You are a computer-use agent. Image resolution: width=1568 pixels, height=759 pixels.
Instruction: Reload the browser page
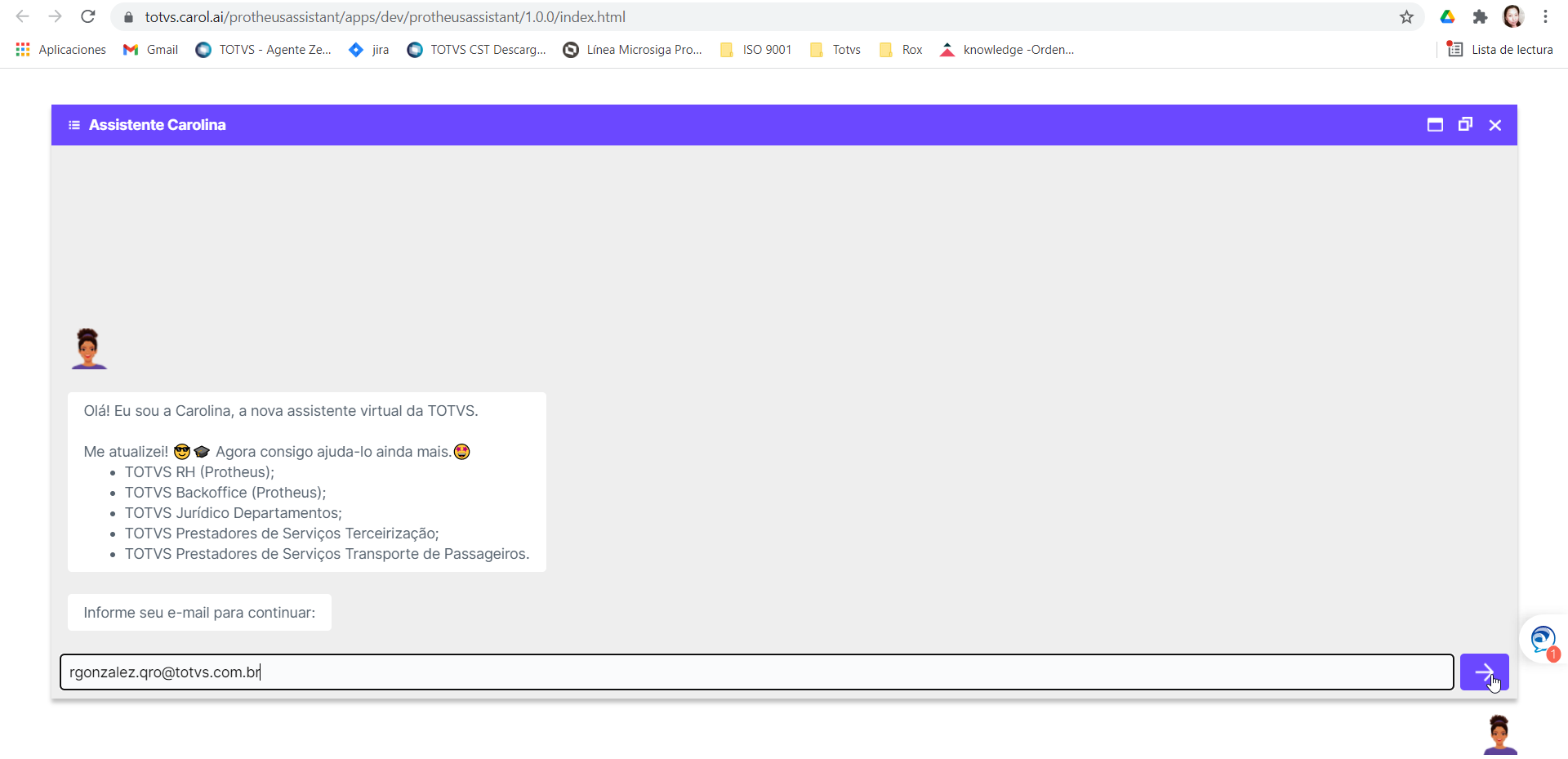click(x=88, y=16)
